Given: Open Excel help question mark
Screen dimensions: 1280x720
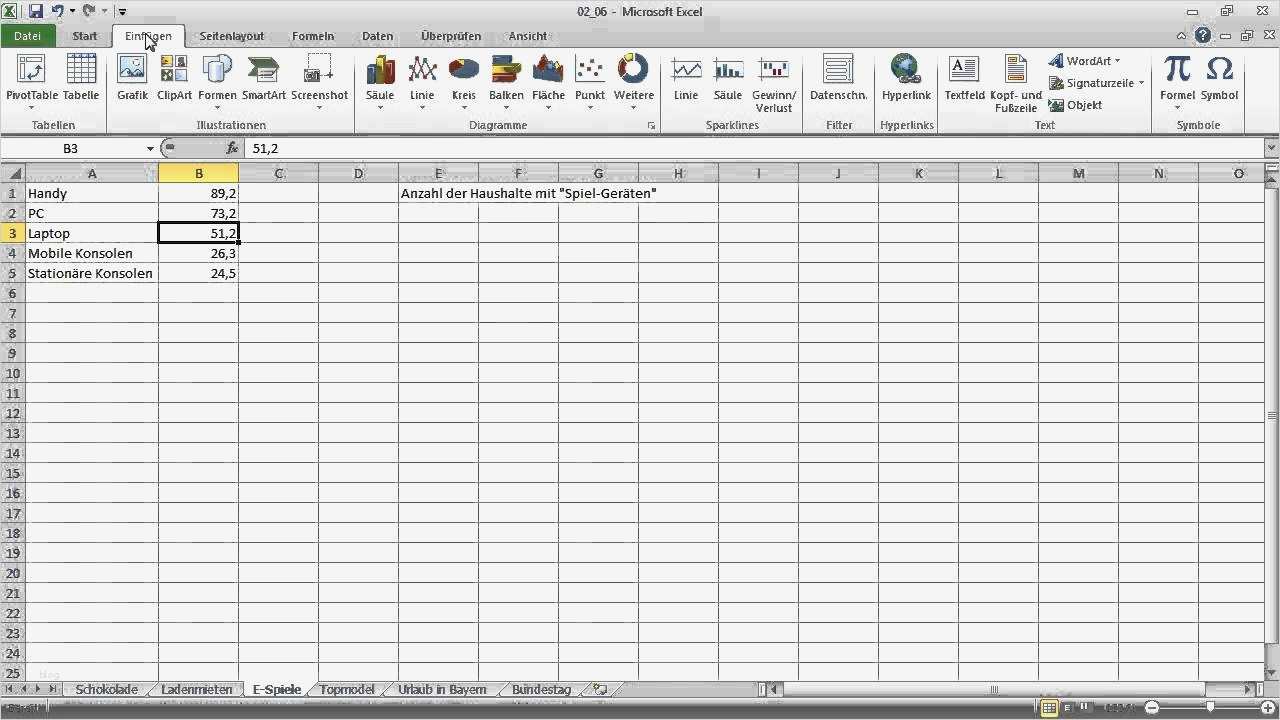Looking at the screenshot, I should [x=1203, y=35].
